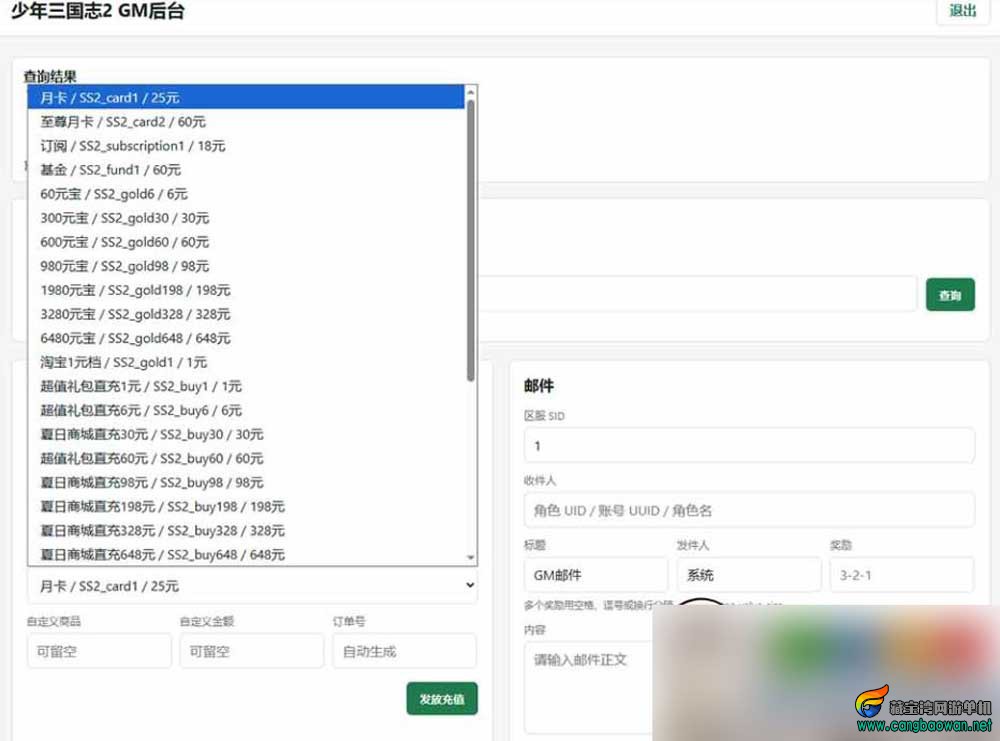Click the query input left of 查询
Viewport: 1000px width, 741px height.
pyautogui.click(x=698, y=294)
